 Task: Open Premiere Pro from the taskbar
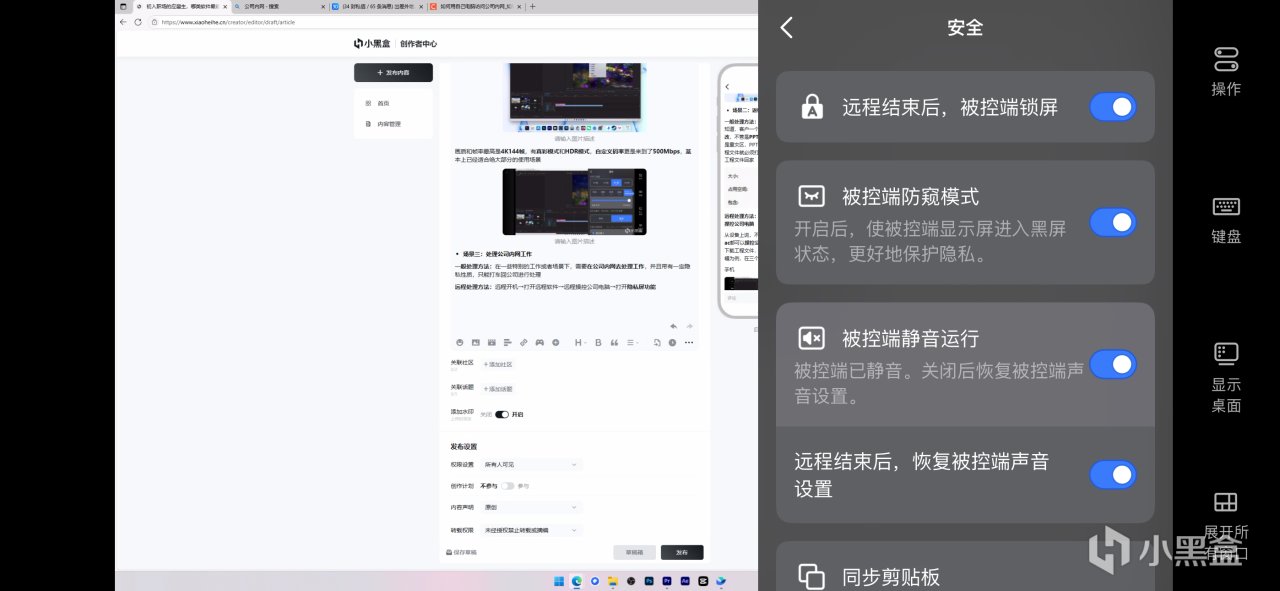[x=667, y=581]
